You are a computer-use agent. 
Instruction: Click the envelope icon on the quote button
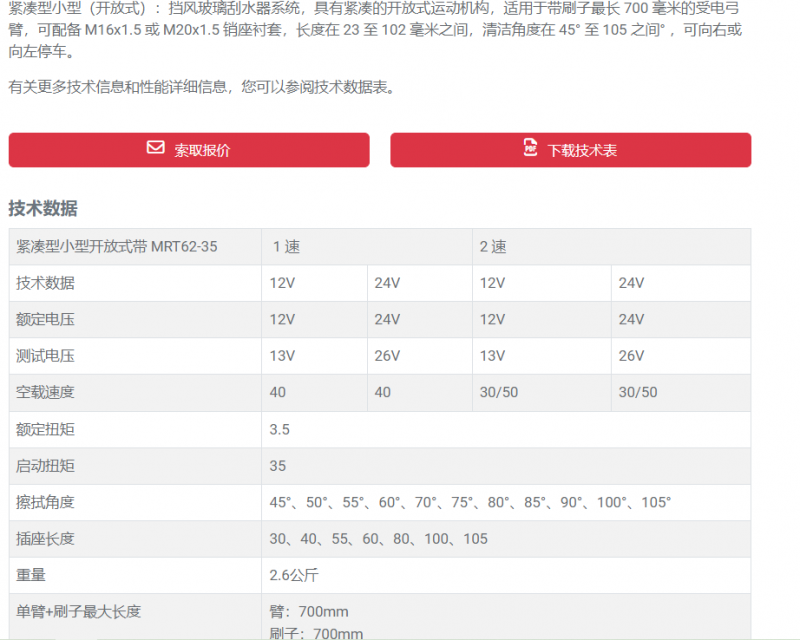click(x=156, y=147)
